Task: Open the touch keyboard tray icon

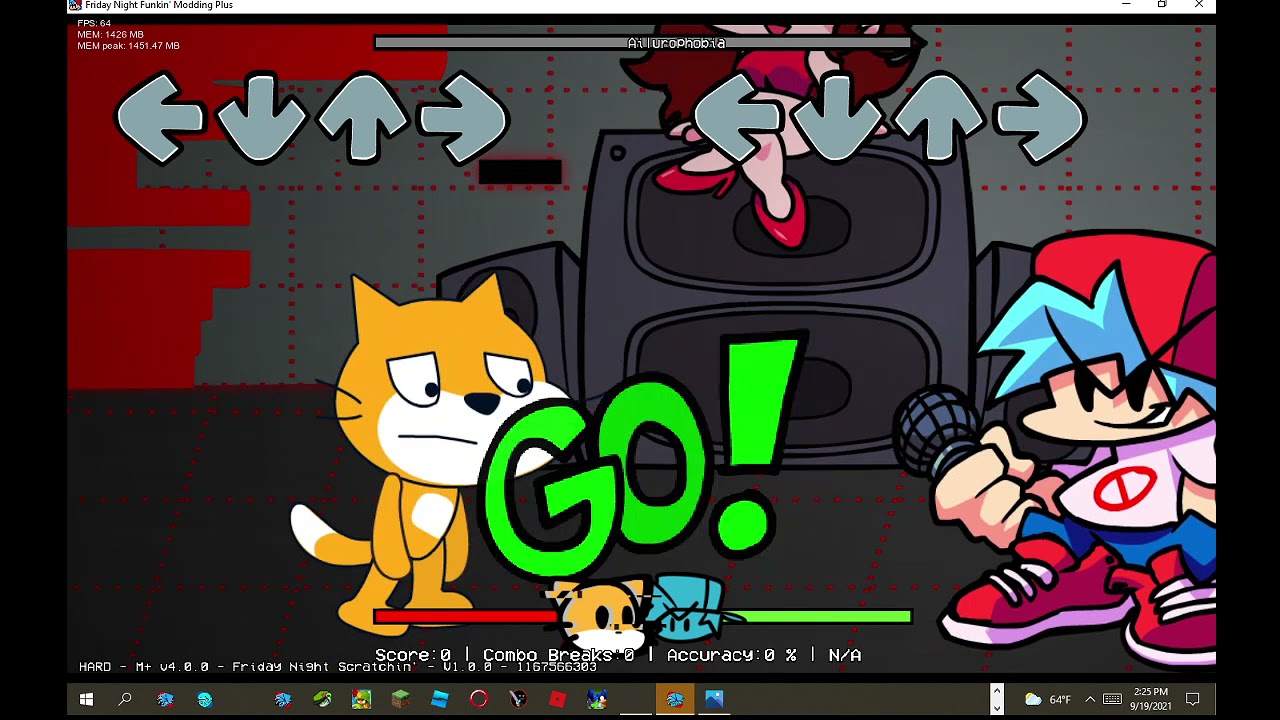Action: coord(1112,699)
